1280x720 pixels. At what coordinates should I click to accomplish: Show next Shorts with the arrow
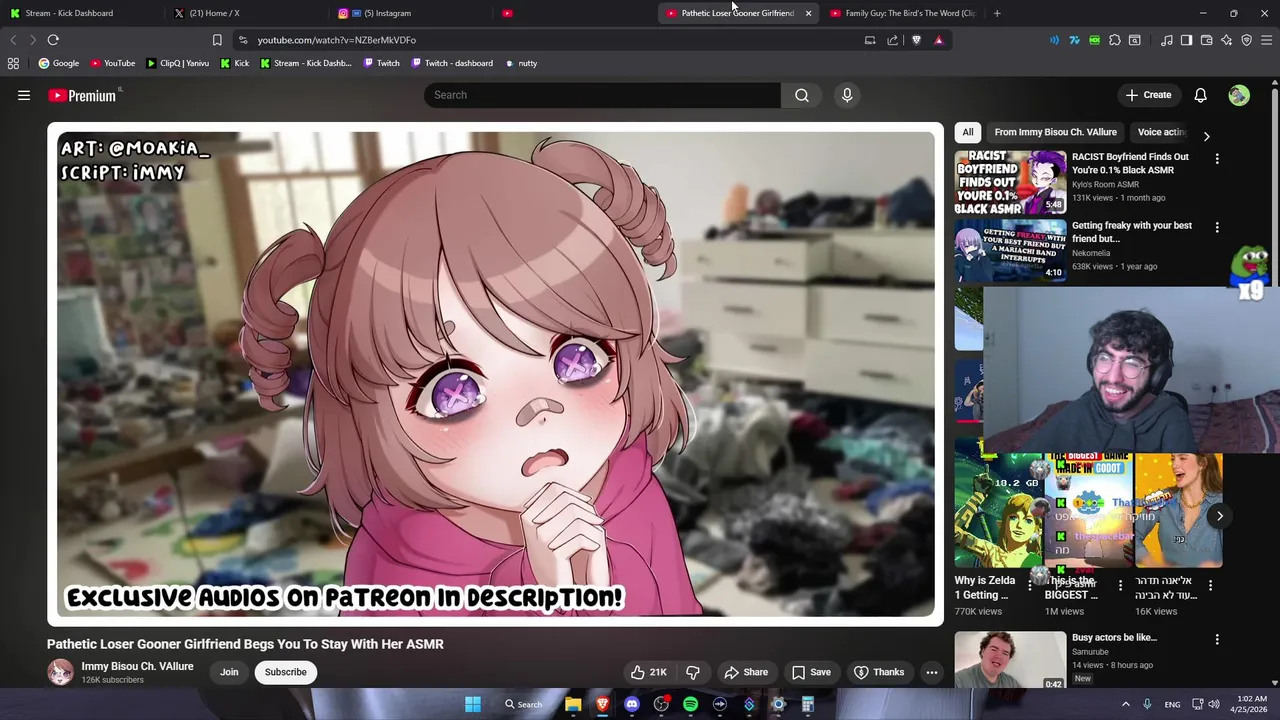[1219, 516]
